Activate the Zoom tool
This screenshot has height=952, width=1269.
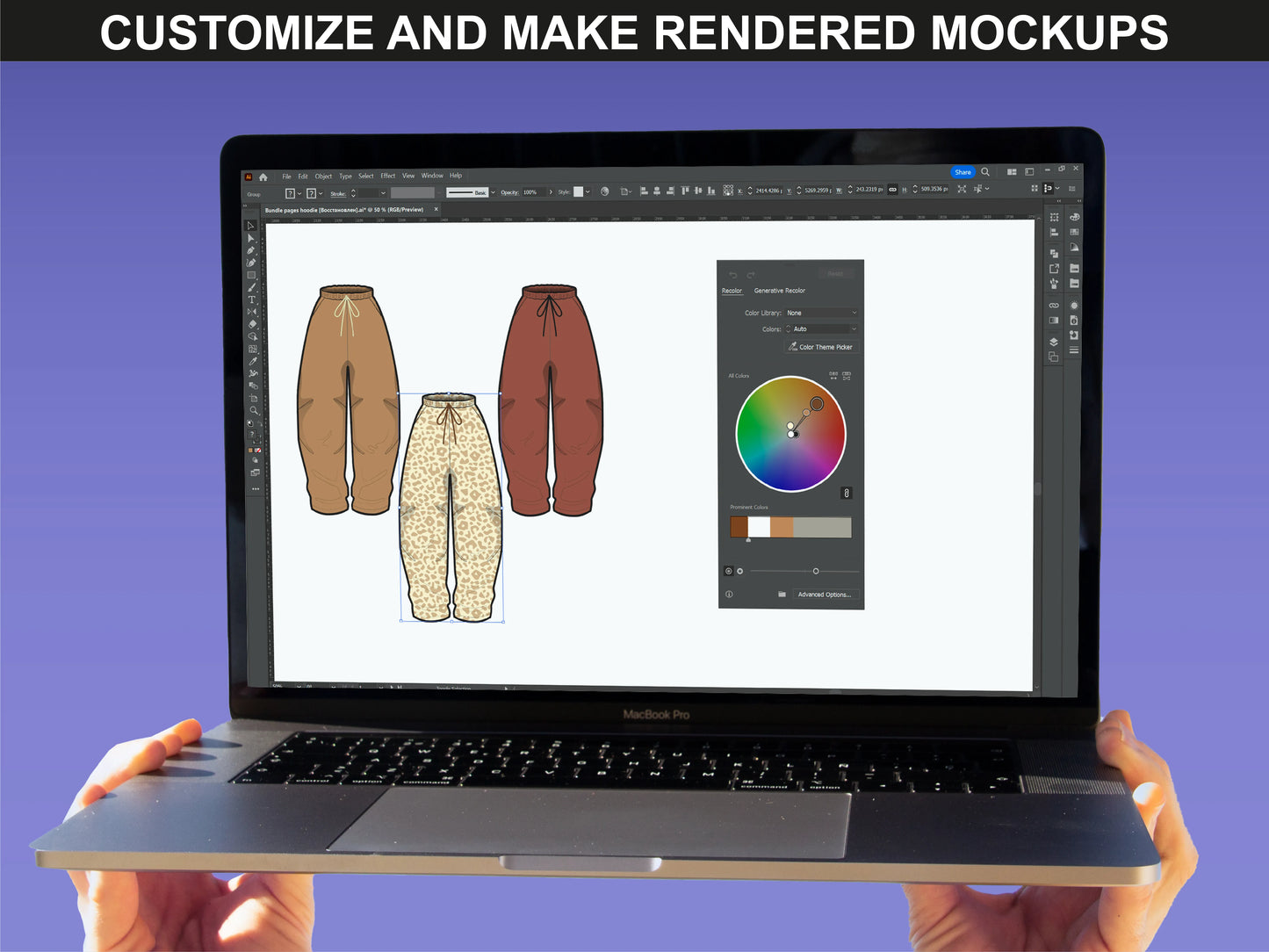(x=254, y=410)
